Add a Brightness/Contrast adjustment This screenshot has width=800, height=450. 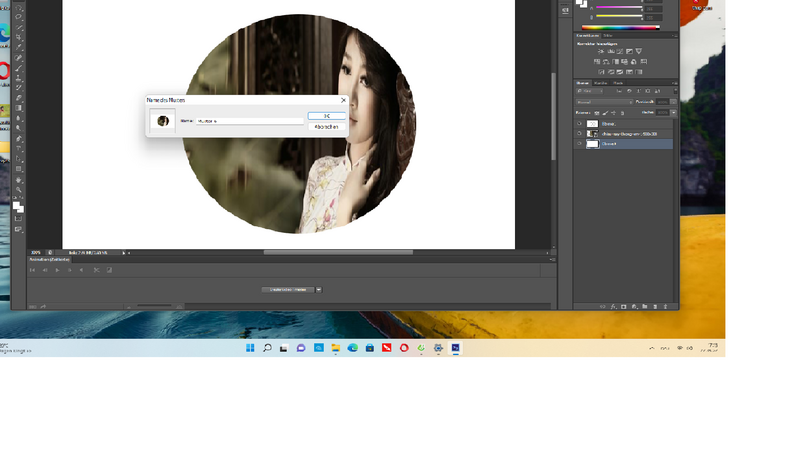click(601, 52)
